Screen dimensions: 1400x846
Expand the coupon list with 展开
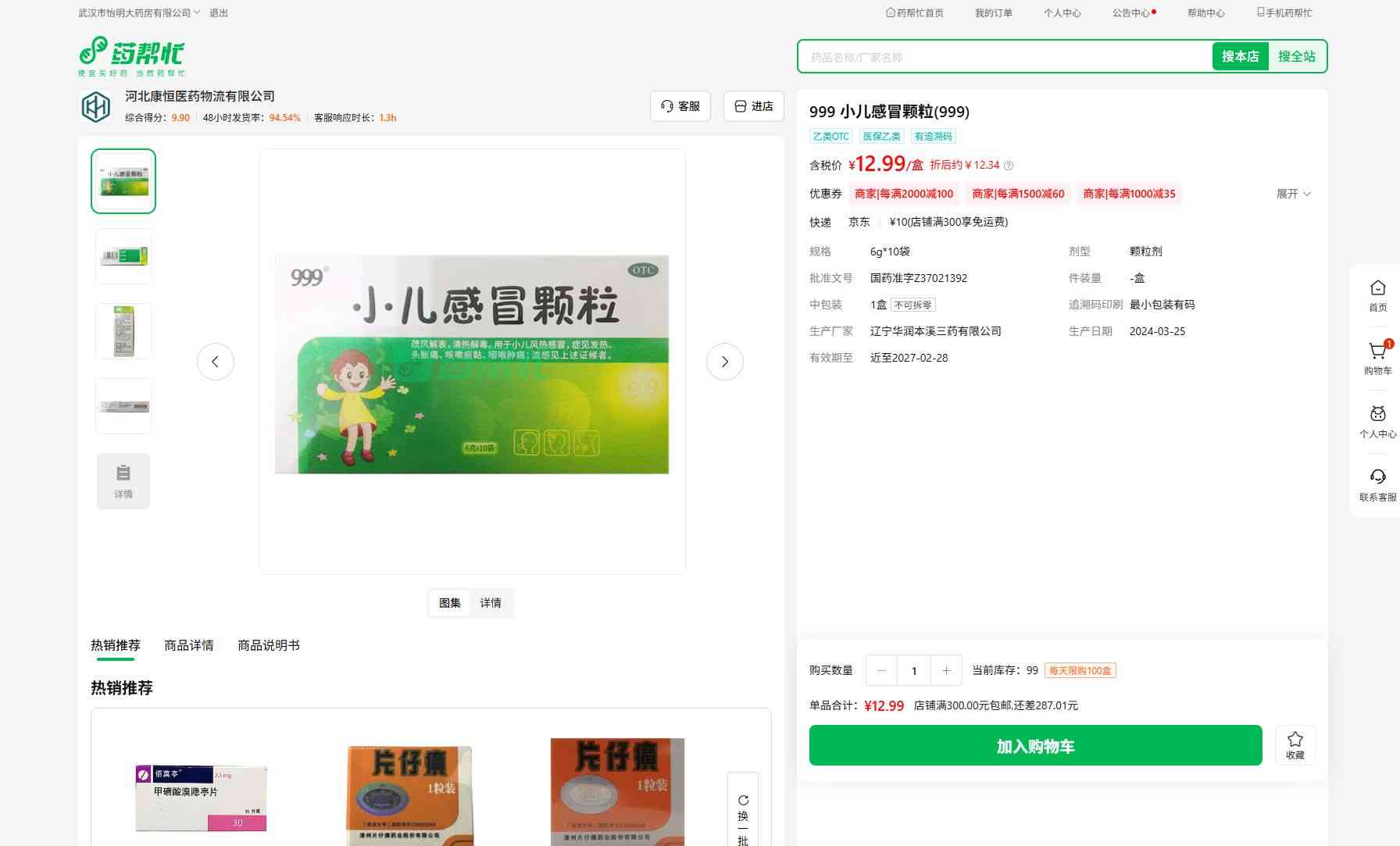click(x=1293, y=194)
